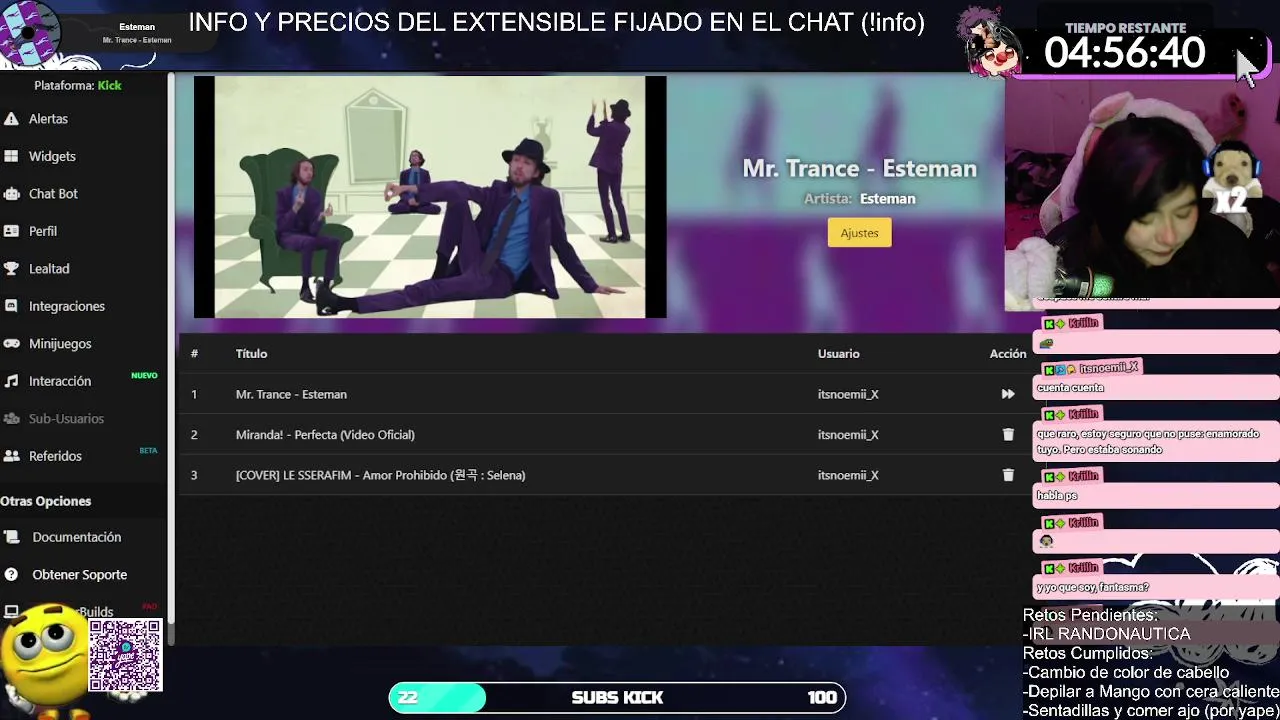This screenshot has width=1280, height=720.
Task: Click the yellow Ajustes button
Action: coord(859,233)
